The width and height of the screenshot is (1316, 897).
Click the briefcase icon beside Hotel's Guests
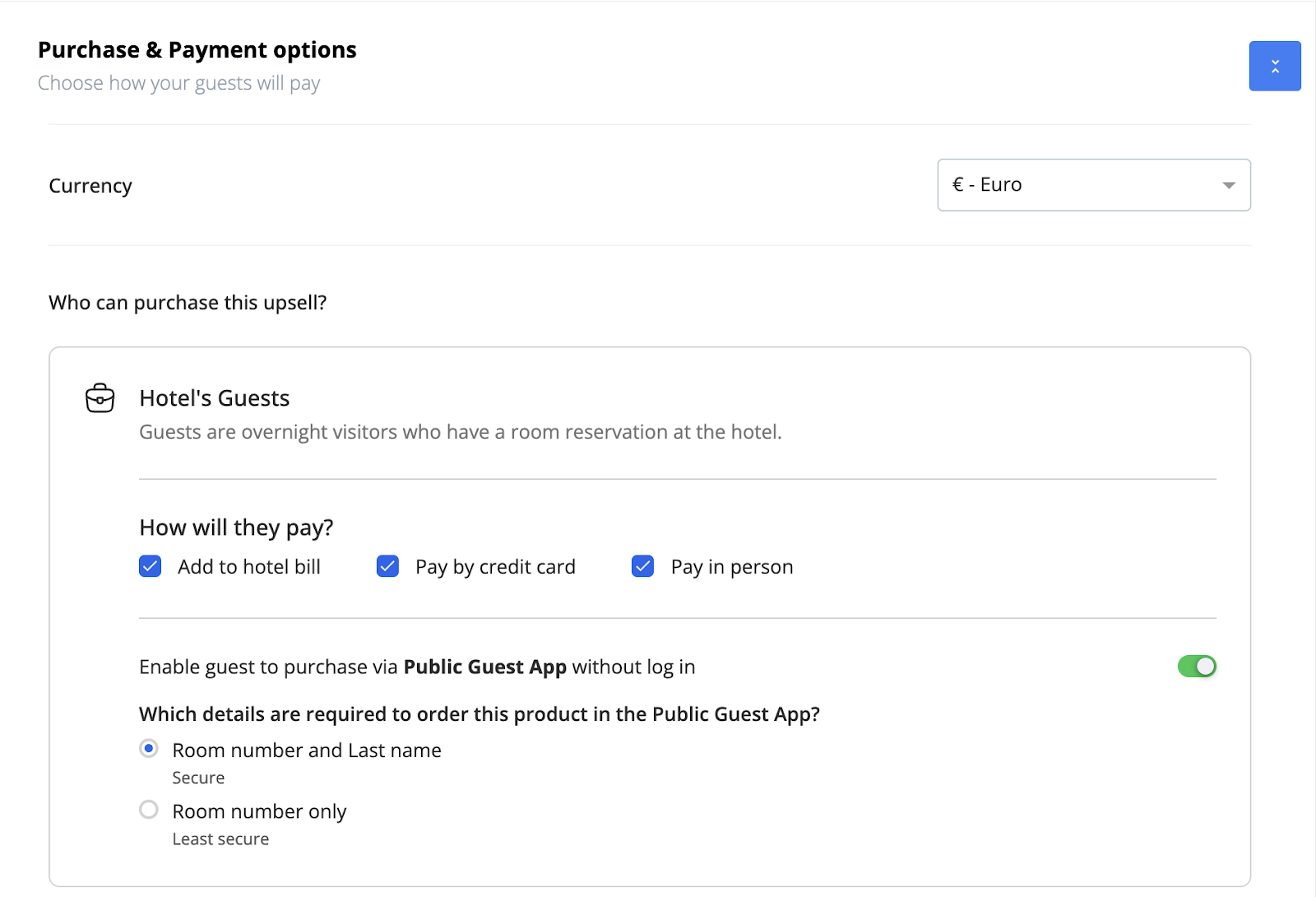pyautogui.click(x=100, y=398)
